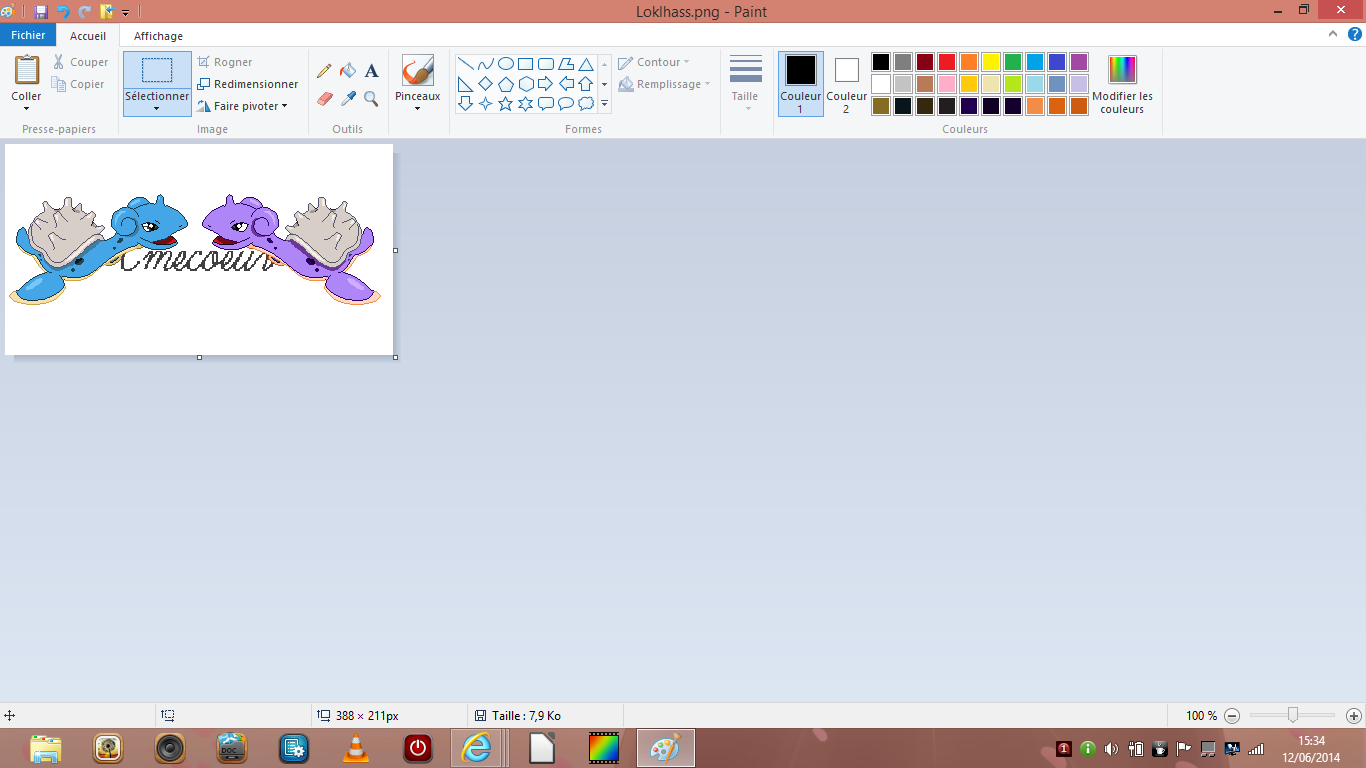Image resolution: width=1366 pixels, height=768 pixels.
Task: Undo the last action
Action: pos(63,12)
